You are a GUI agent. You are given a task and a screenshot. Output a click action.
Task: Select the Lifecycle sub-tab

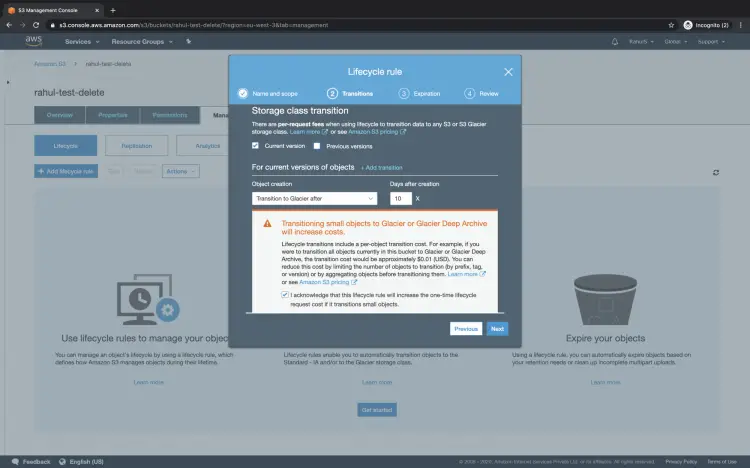[x=66, y=145]
